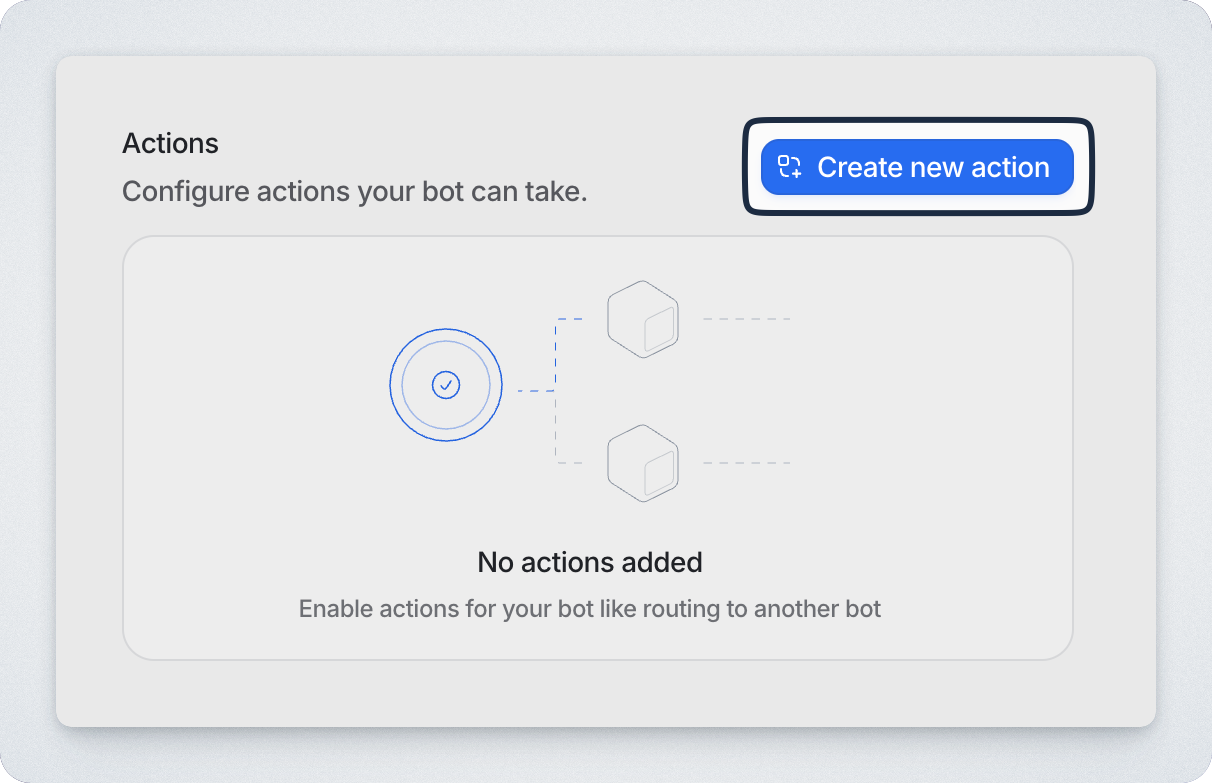Click the "Configure actions your bot can take." text
The width and height of the screenshot is (1212, 783).
tap(354, 191)
